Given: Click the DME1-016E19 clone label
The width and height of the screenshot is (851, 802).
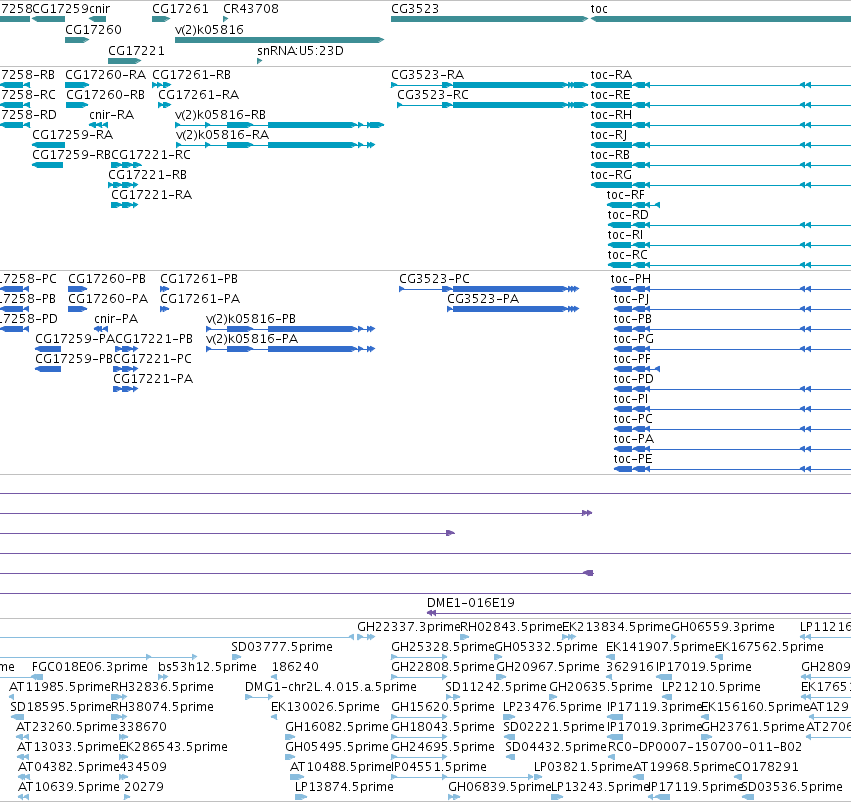Looking at the screenshot, I should pos(471,602).
